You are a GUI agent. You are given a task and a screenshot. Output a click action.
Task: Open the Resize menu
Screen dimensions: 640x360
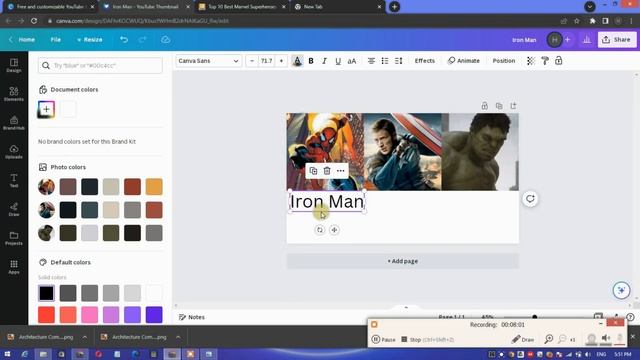90,40
